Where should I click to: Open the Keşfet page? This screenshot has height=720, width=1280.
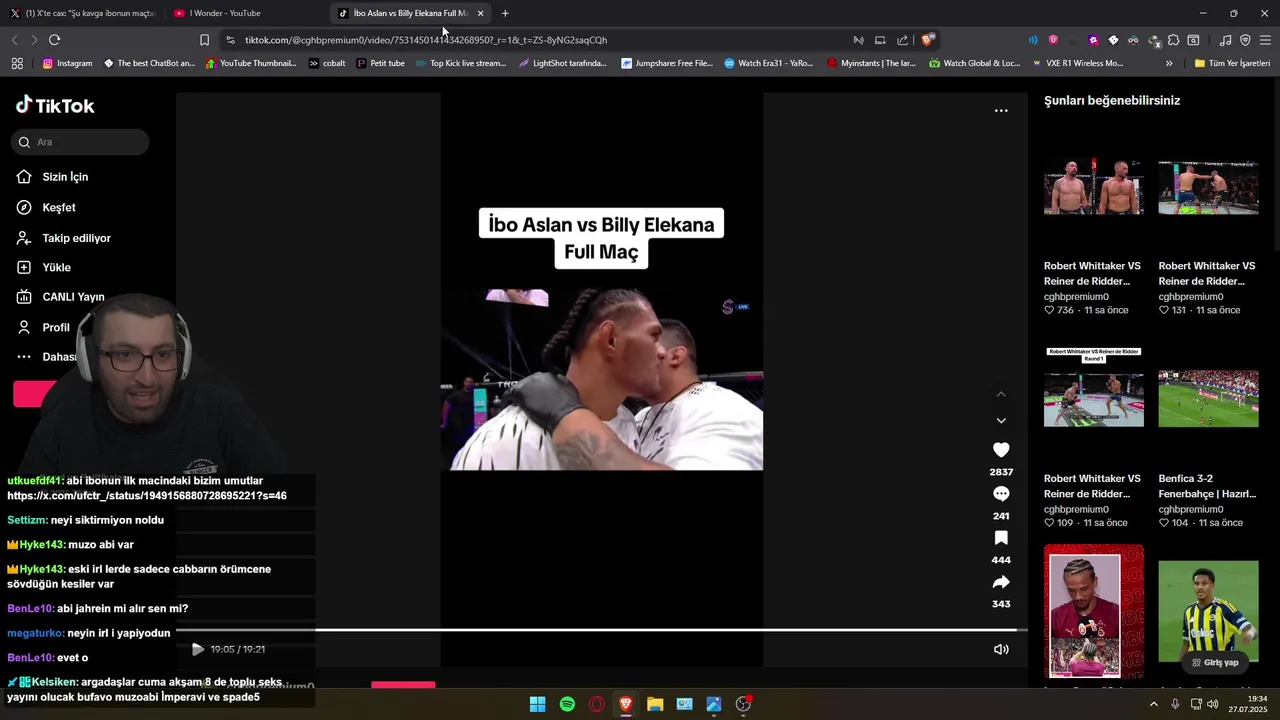tap(46, 207)
